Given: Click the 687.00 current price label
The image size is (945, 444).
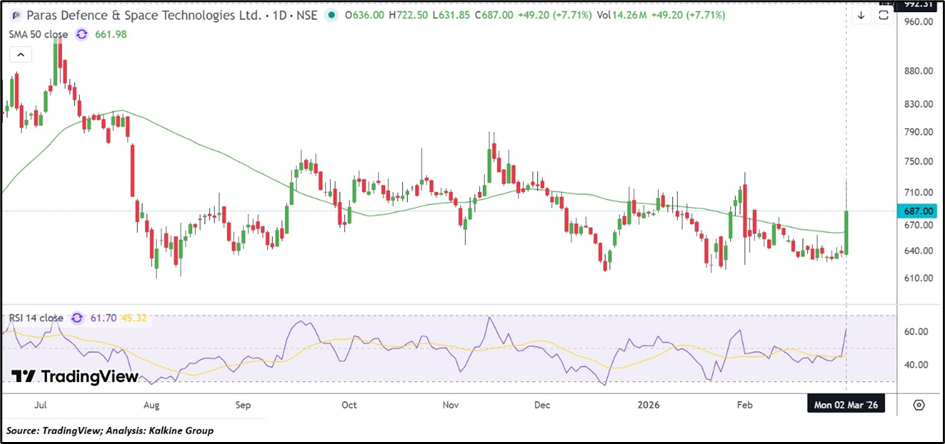Looking at the screenshot, I should pos(918,211).
